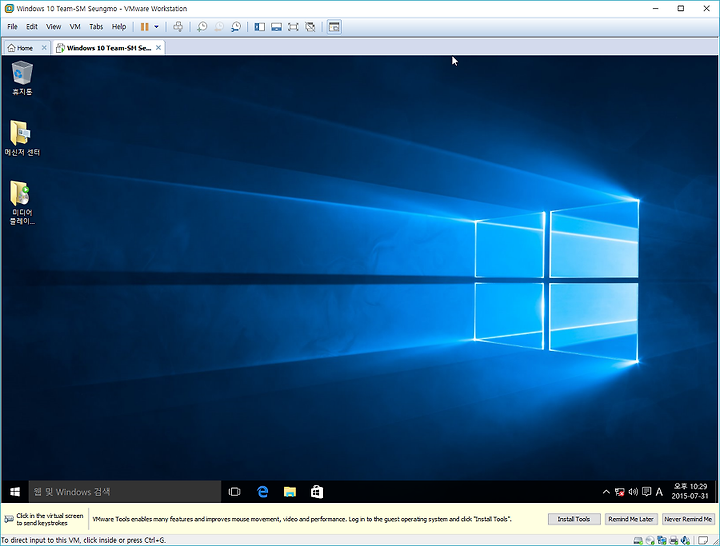
Task: Click Never Remind Me
Action: pyautogui.click(x=688, y=519)
